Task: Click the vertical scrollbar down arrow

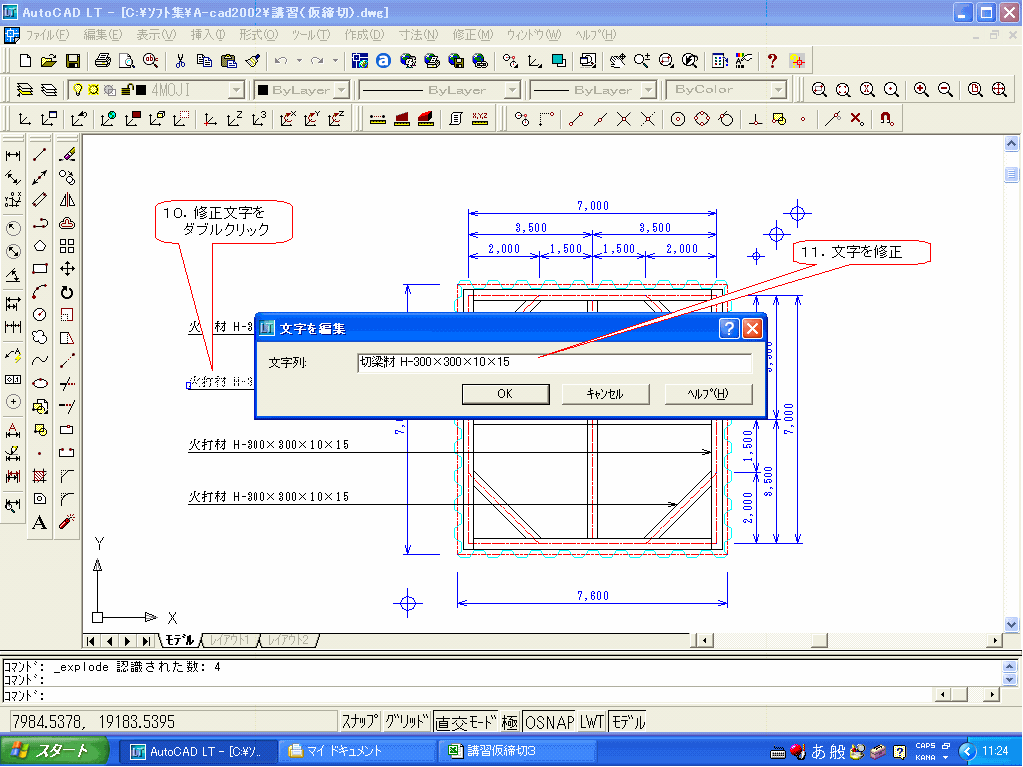Action: 1011,624
